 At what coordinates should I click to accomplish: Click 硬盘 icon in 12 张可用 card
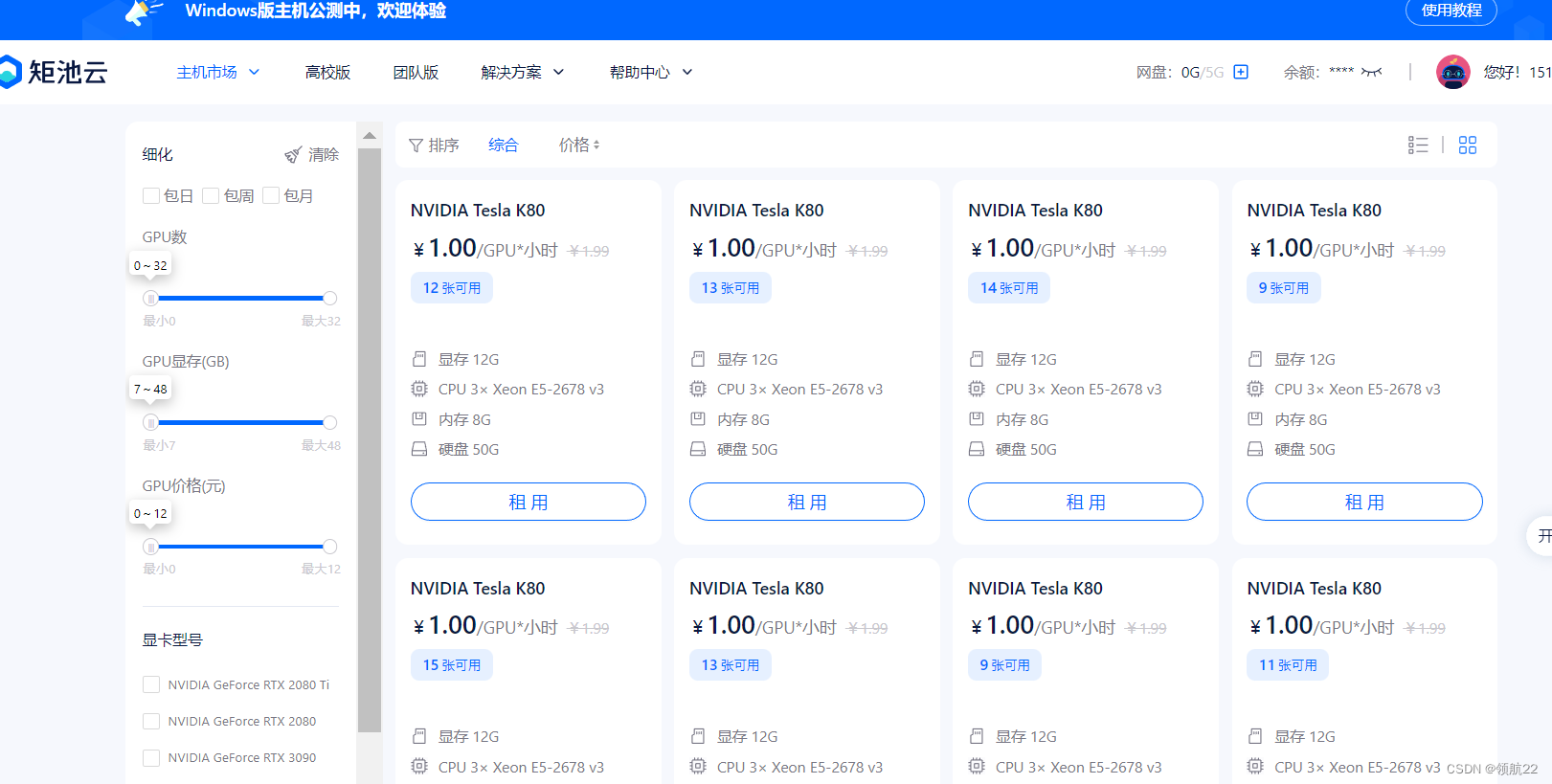point(419,449)
